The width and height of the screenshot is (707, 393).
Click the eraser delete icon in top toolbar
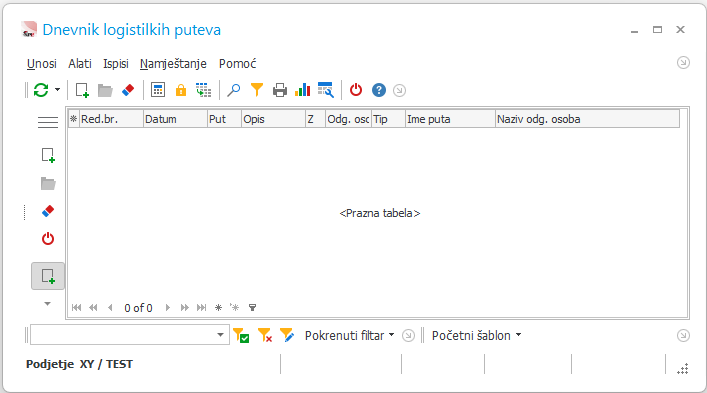click(128, 90)
